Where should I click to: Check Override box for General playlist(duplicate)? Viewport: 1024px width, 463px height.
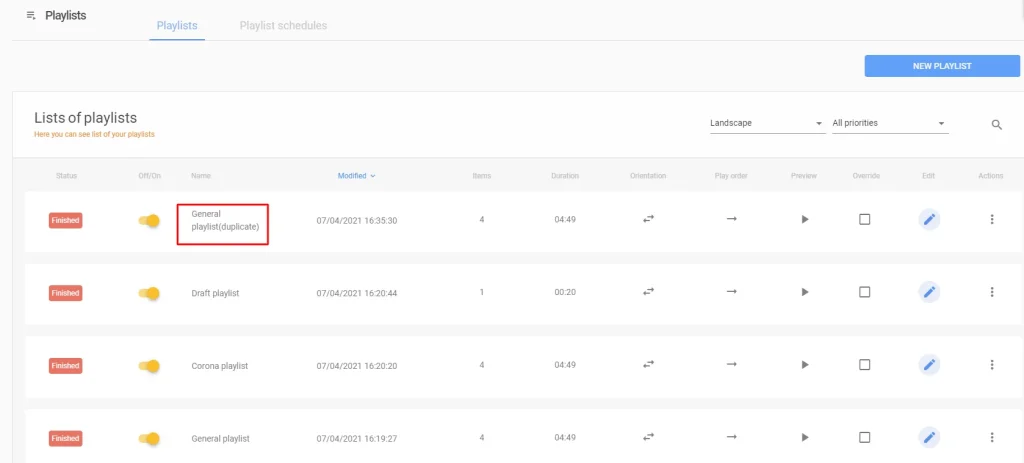click(x=865, y=219)
